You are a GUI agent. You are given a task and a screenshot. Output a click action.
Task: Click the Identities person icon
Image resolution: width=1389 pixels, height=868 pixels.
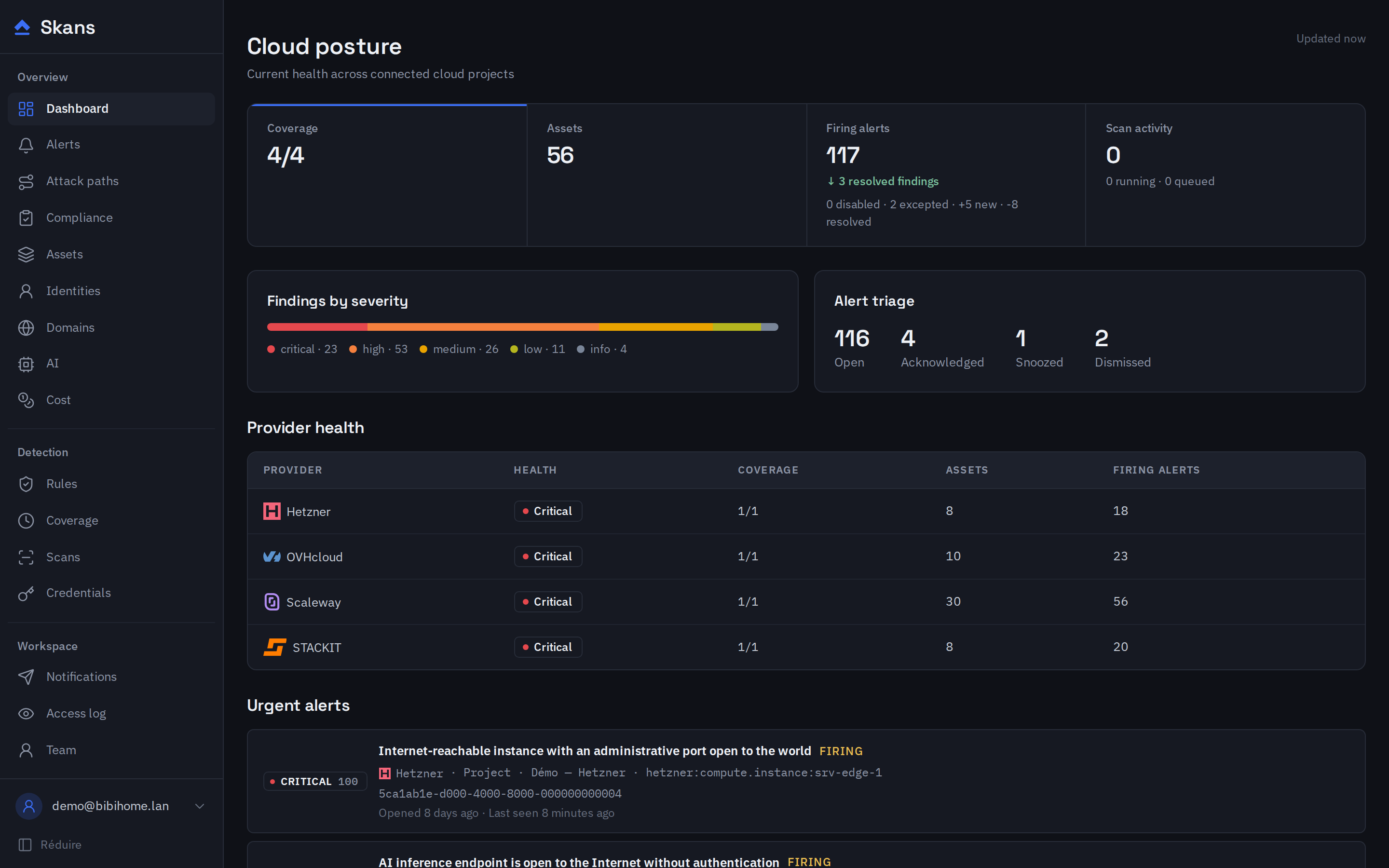point(26,291)
